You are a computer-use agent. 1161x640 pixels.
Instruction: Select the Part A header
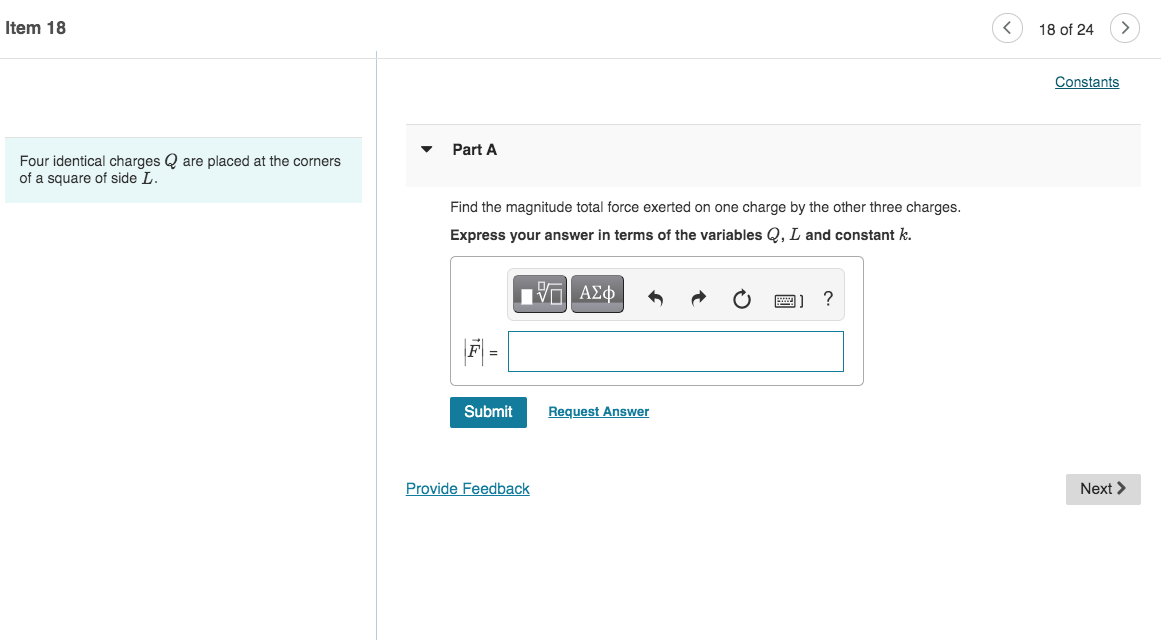pos(474,148)
